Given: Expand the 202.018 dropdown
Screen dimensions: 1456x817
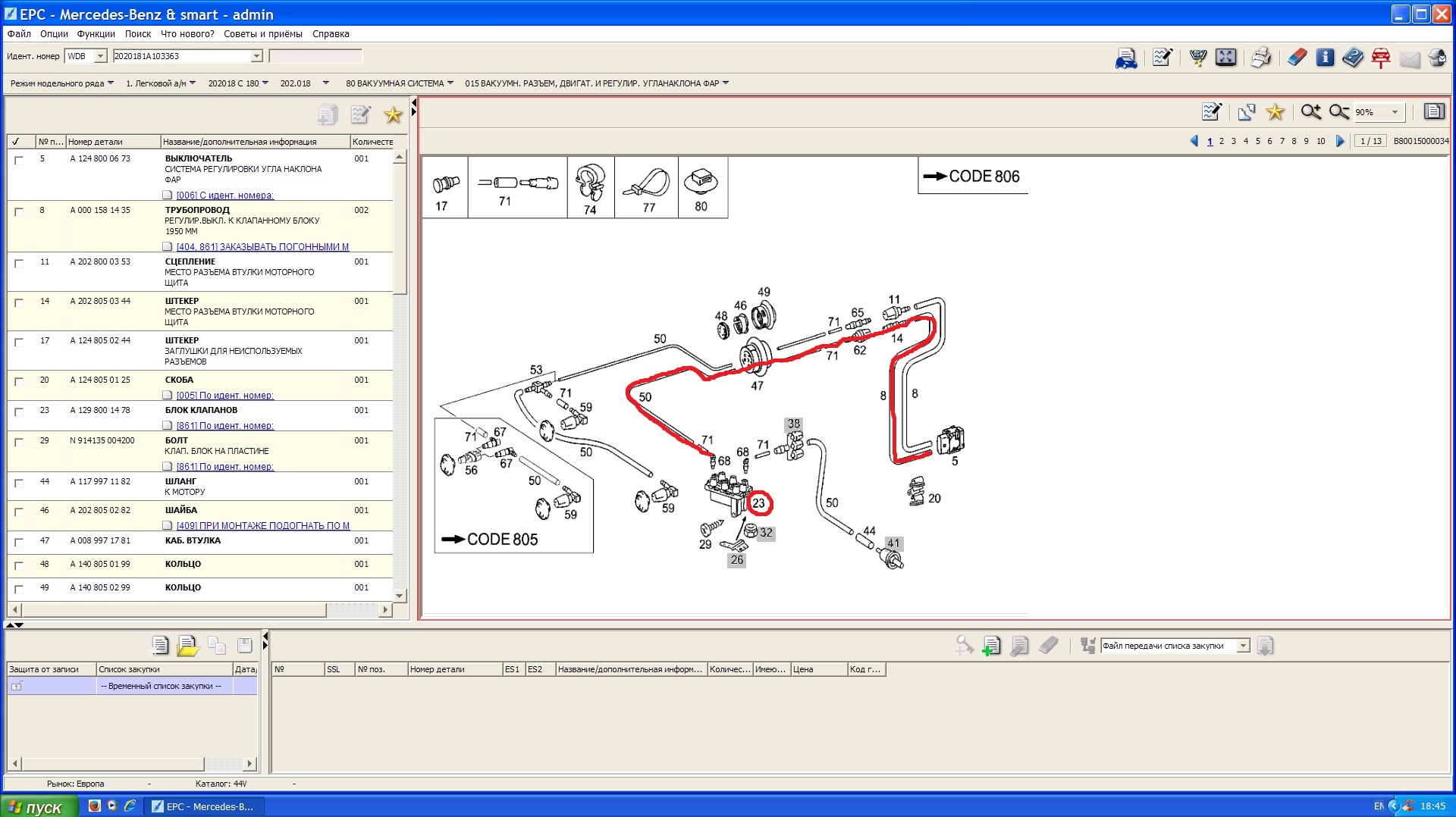Looking at the screenshot, I should coord(326,83).
